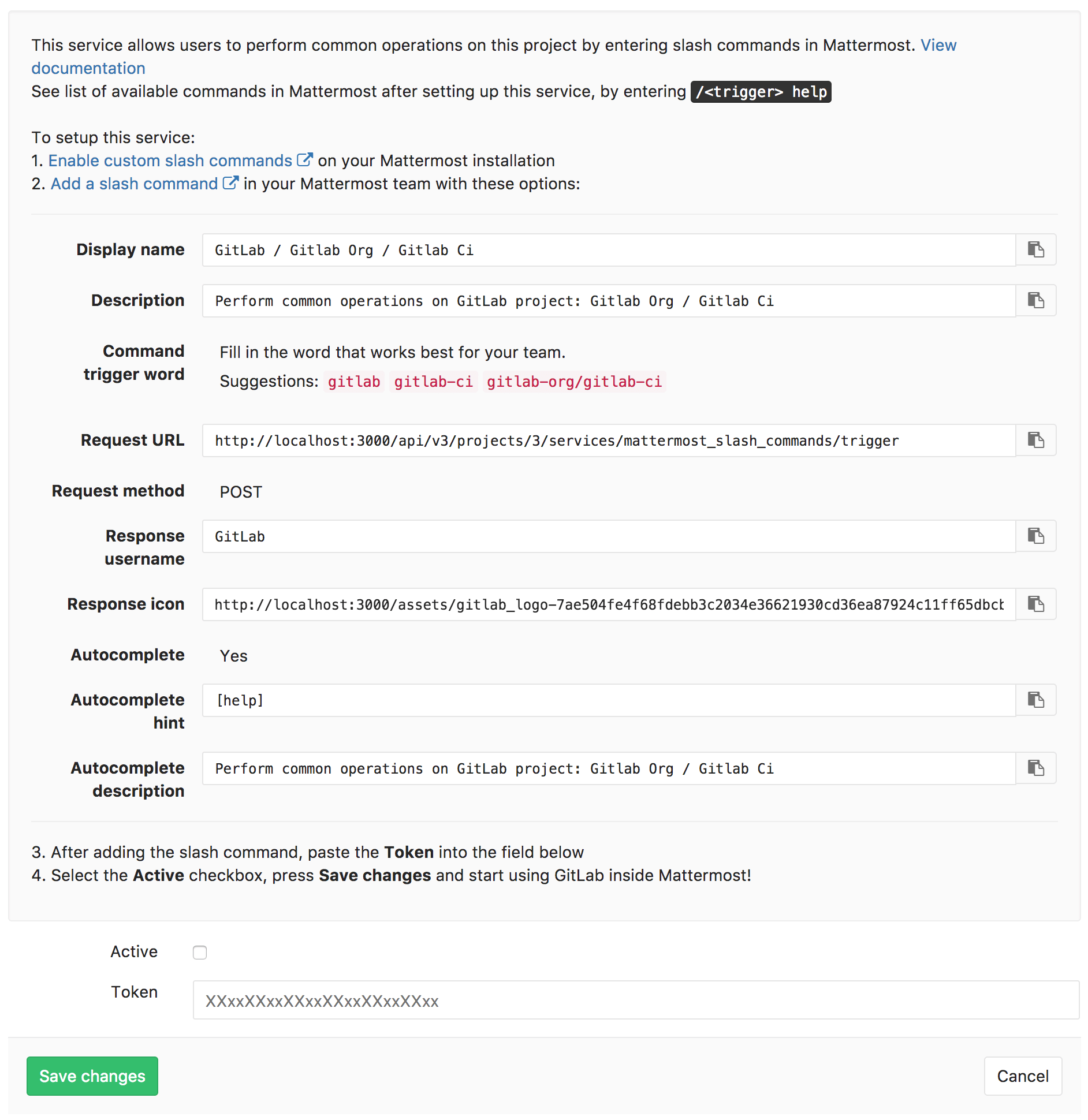1088x1120 pixels.
Task: Select the gitlab trigger word suggestion
Action: 353,381
